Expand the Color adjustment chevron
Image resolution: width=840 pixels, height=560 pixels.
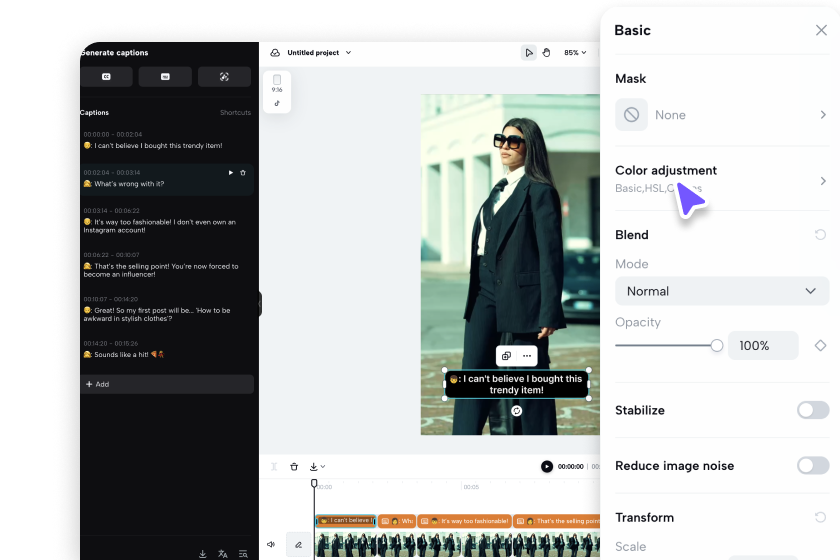point(823,181)
